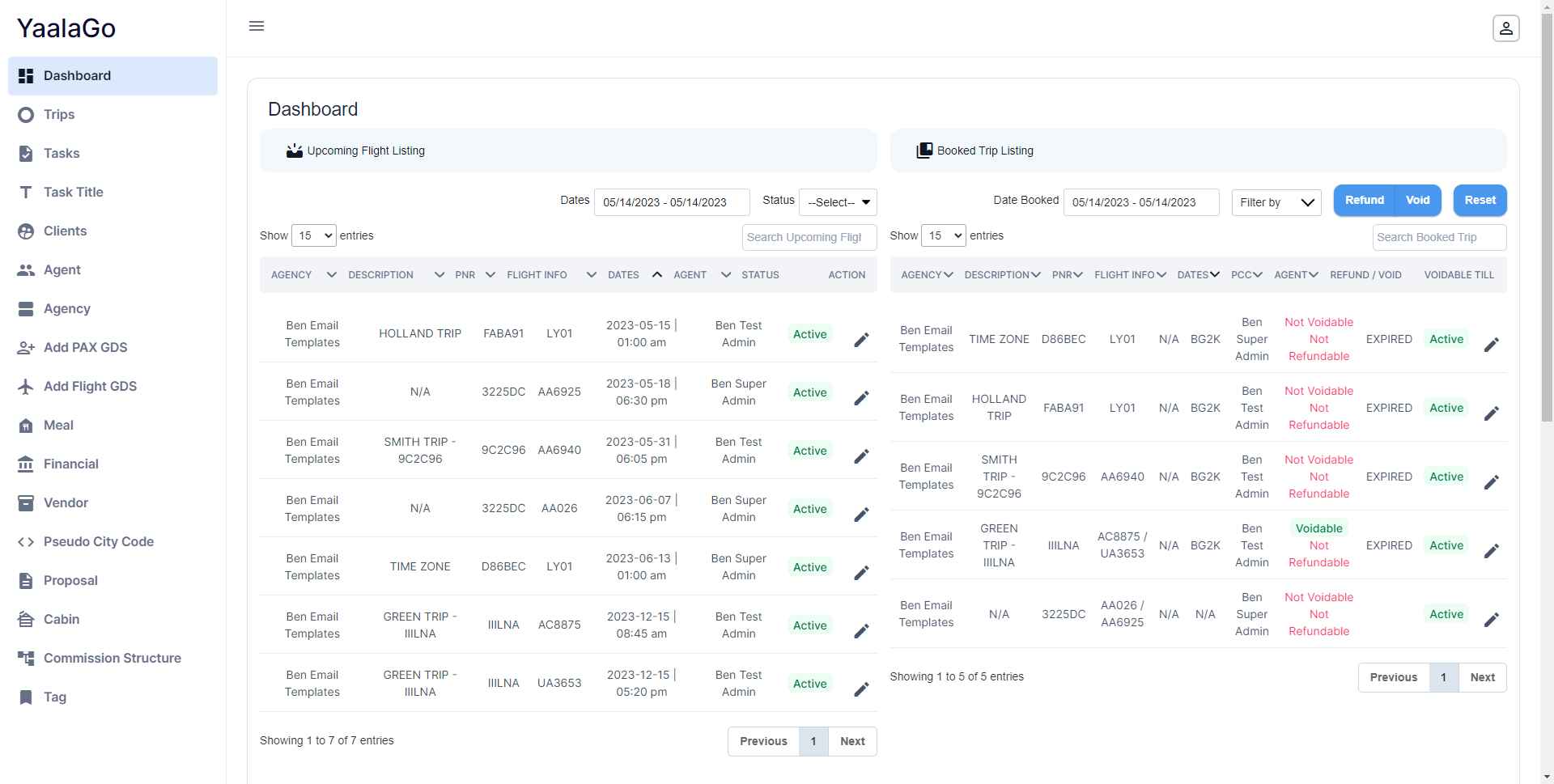Open the Trips menu item
This screenshot has width=1554, height=784.
[113, 115]
